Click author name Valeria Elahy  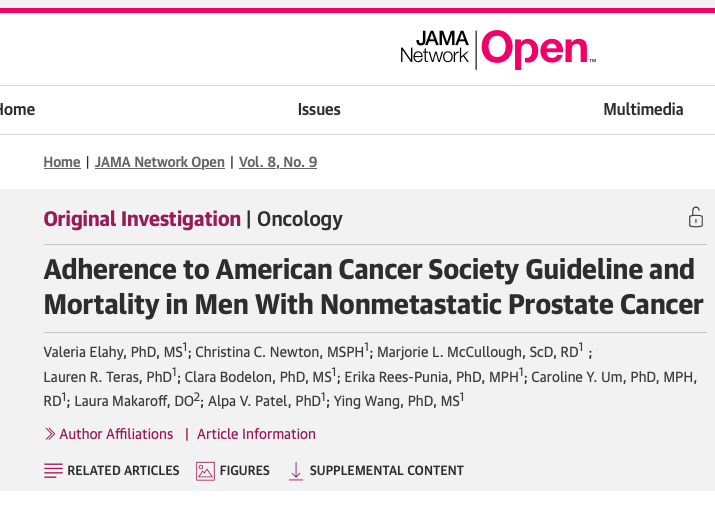85,352
